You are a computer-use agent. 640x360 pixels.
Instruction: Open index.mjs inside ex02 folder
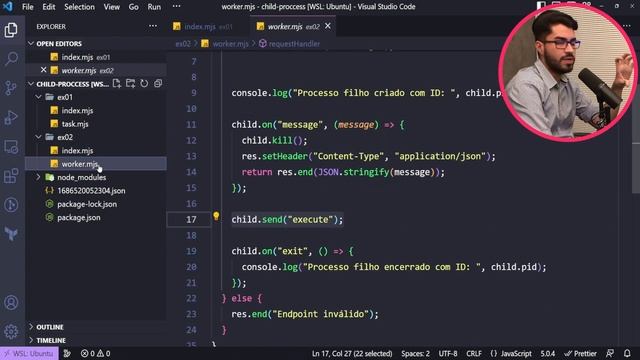tap(96, 151)
